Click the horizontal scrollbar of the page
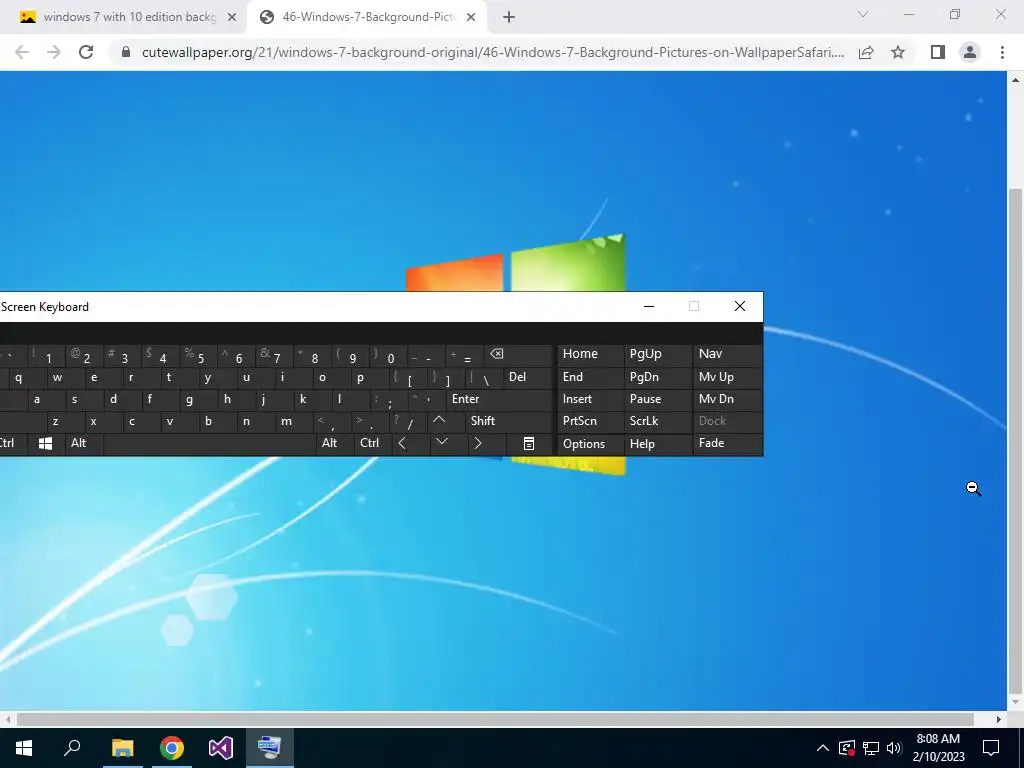 click(495, 720)
